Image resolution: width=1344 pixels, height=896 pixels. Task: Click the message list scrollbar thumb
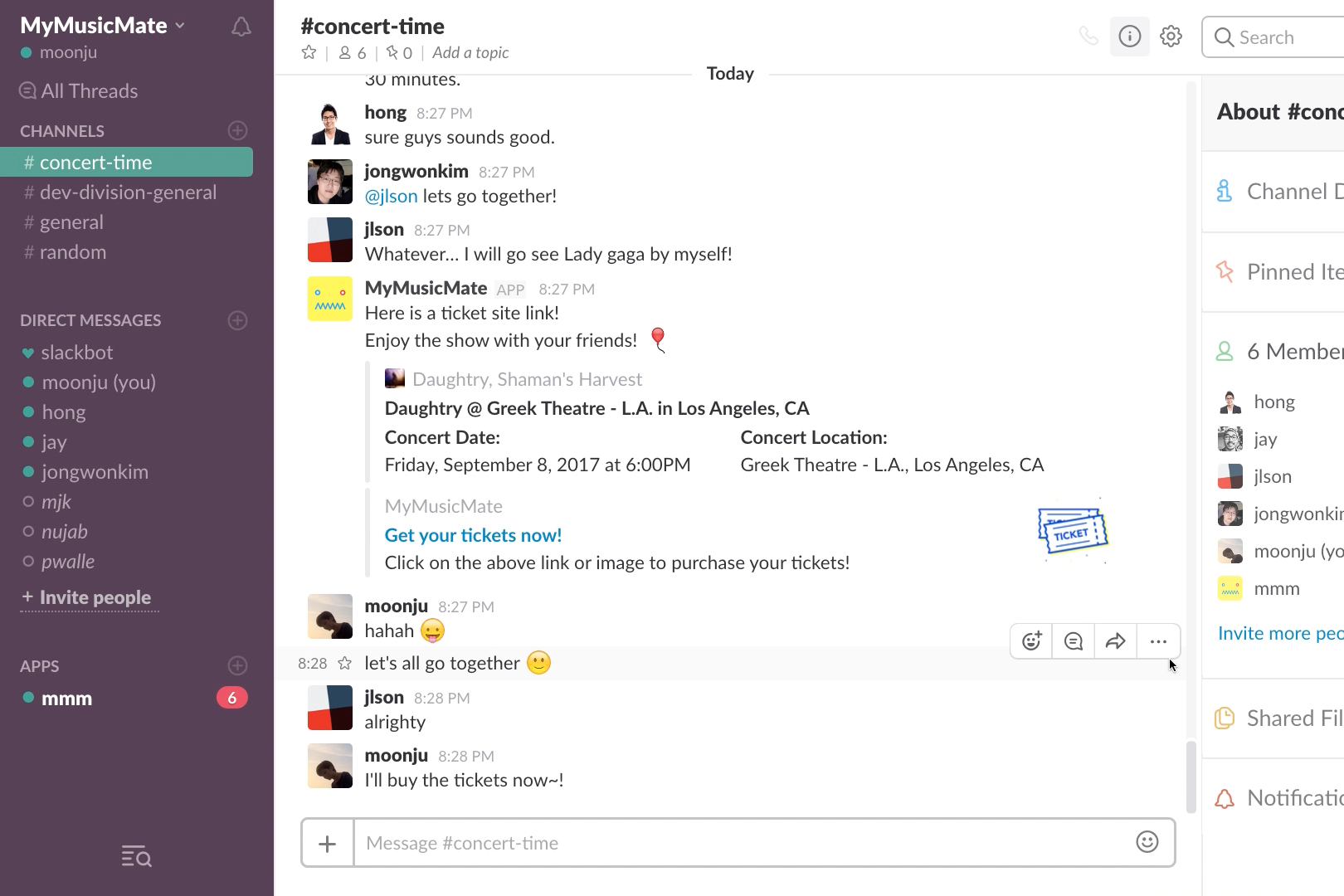(x=1191, y=777)
